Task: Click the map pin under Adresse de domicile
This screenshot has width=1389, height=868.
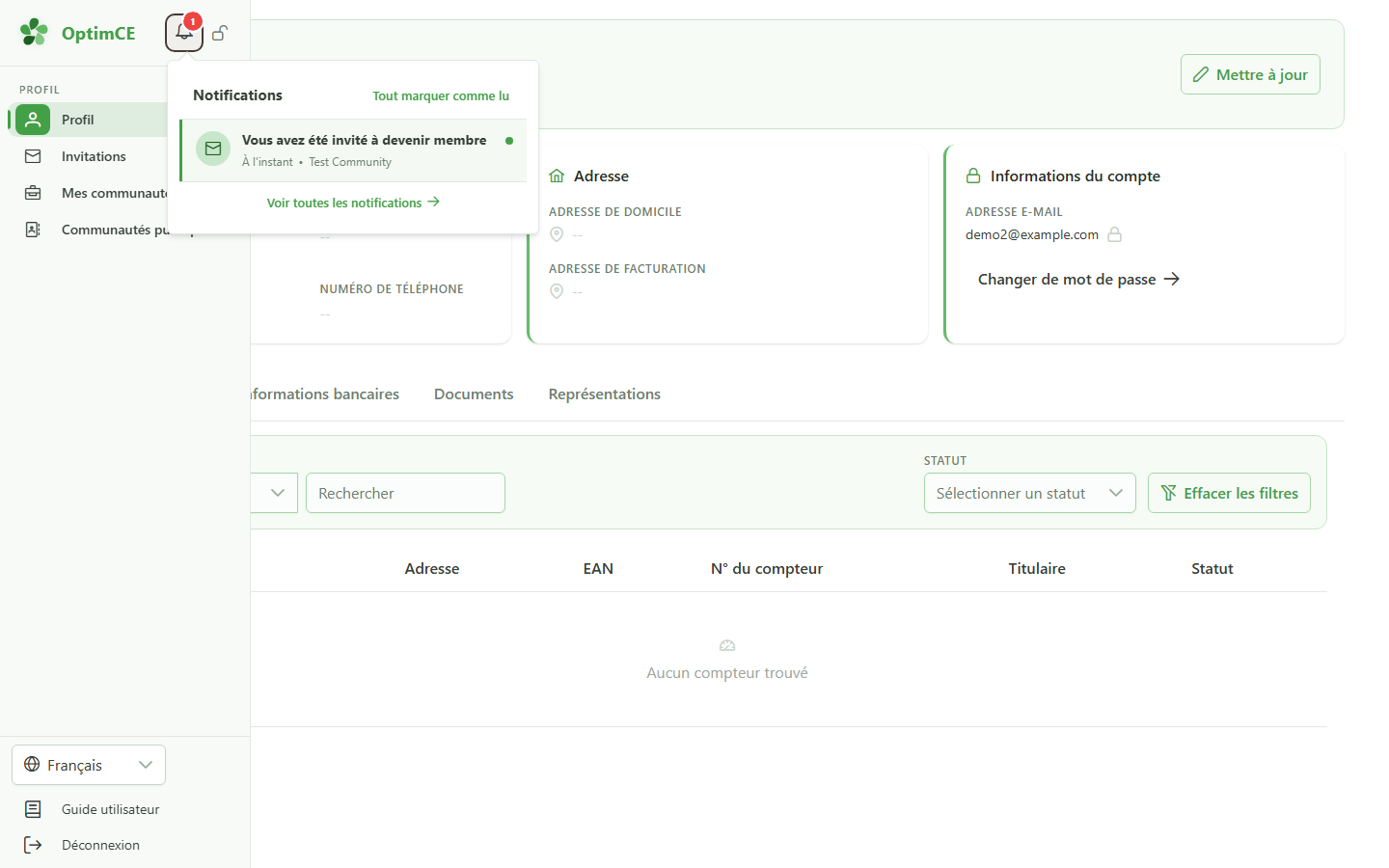Action: 557,234
